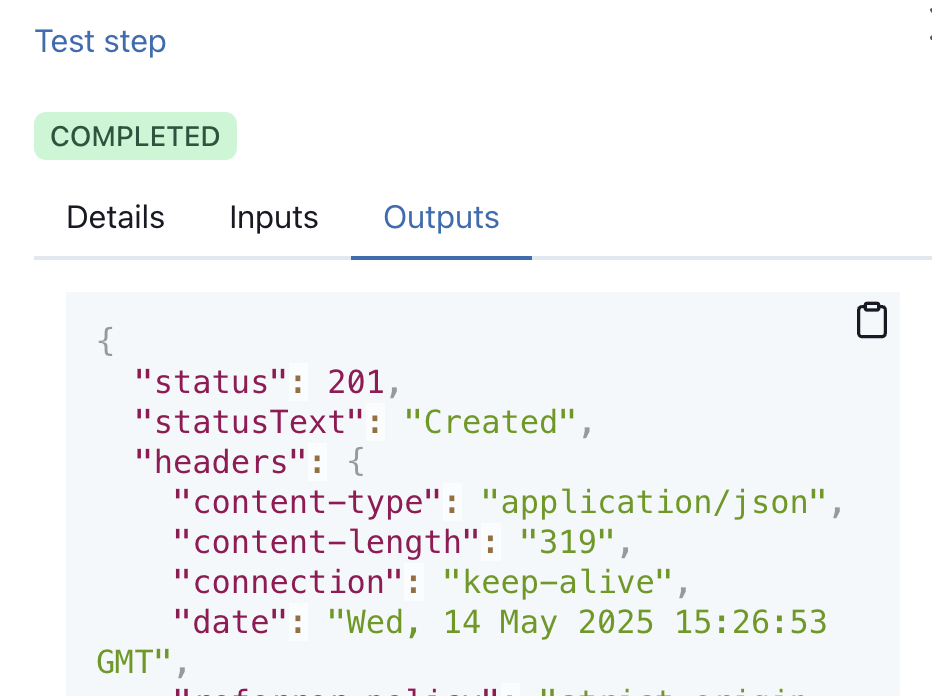The image size is (932, 696).
Task: Open the Details tab
Action: [x=115, y=218]
